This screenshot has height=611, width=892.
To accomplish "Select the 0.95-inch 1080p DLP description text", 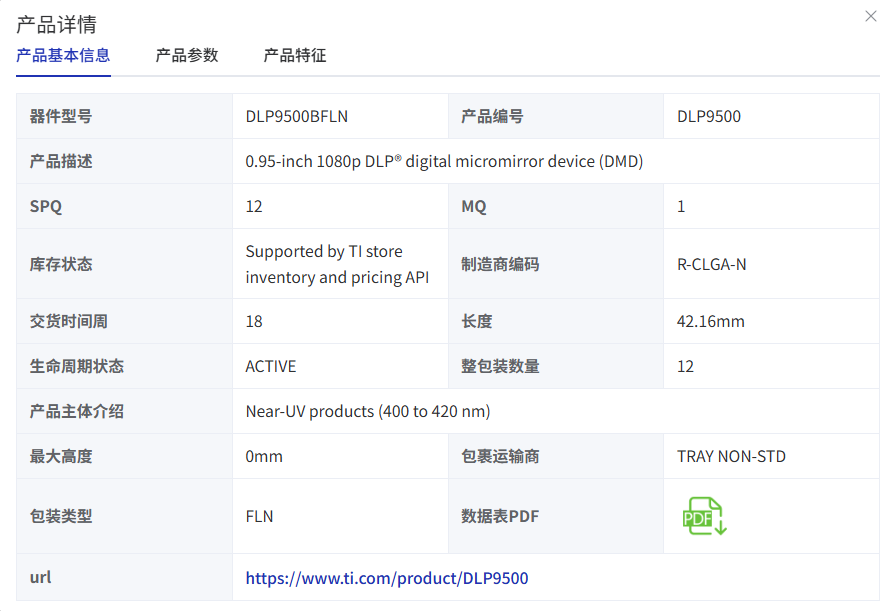I will point(444,162).
